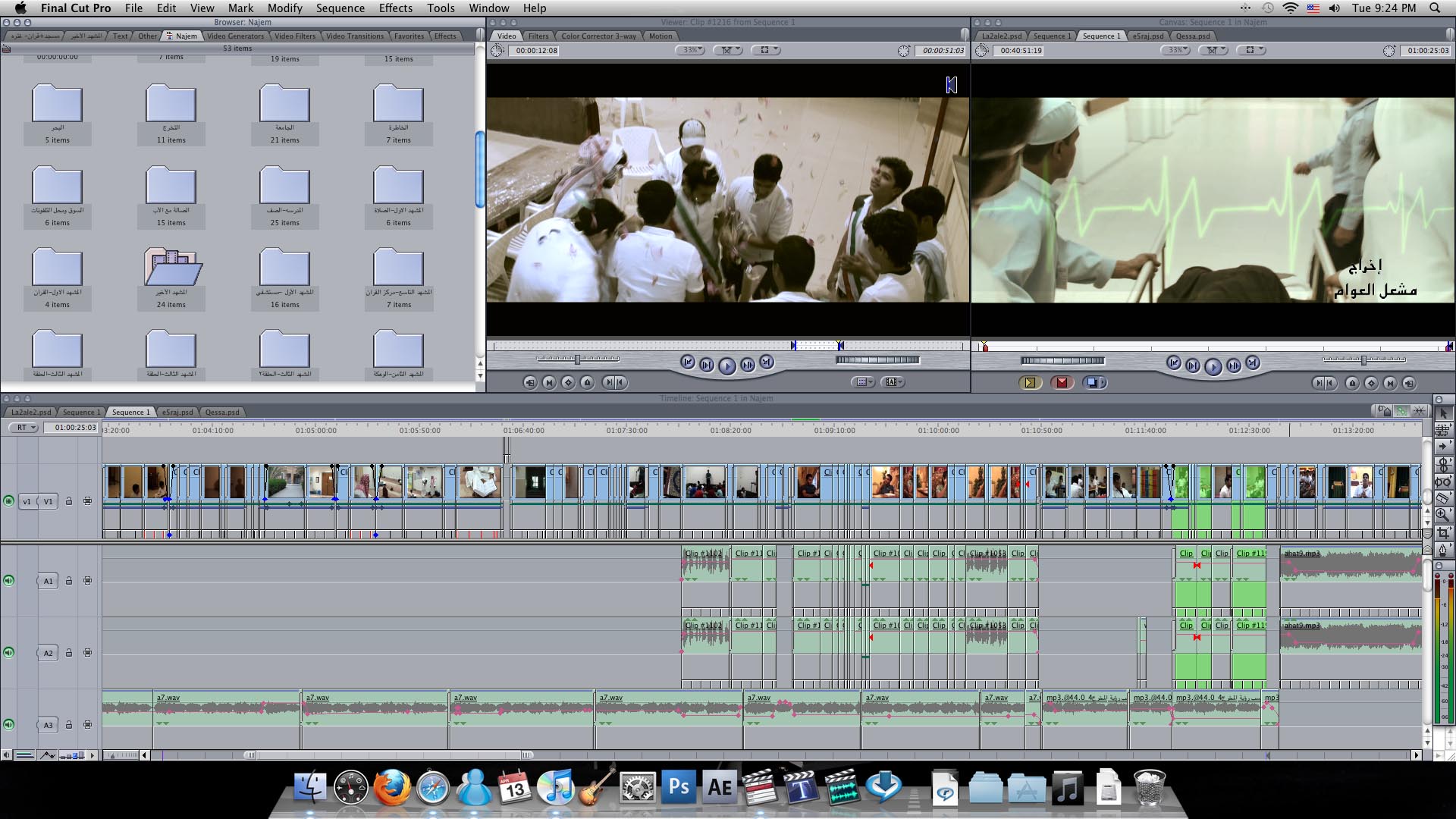Click Match Frame button in Canvas
This screenshot has width=1456, height=819.
(x=1409, y=384)
